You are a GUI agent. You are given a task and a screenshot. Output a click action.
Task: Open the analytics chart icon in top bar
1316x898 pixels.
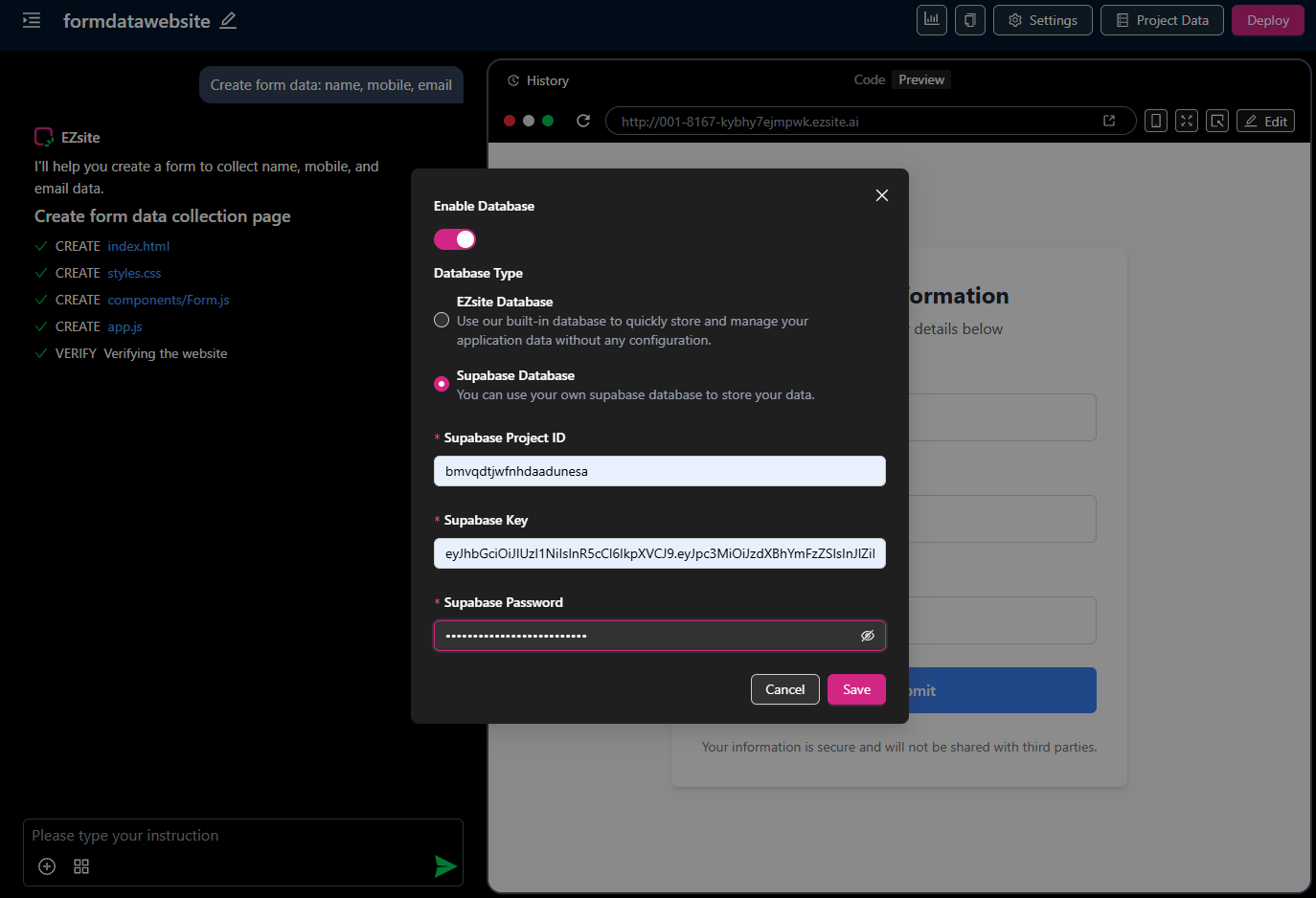[x=931, y=20]
